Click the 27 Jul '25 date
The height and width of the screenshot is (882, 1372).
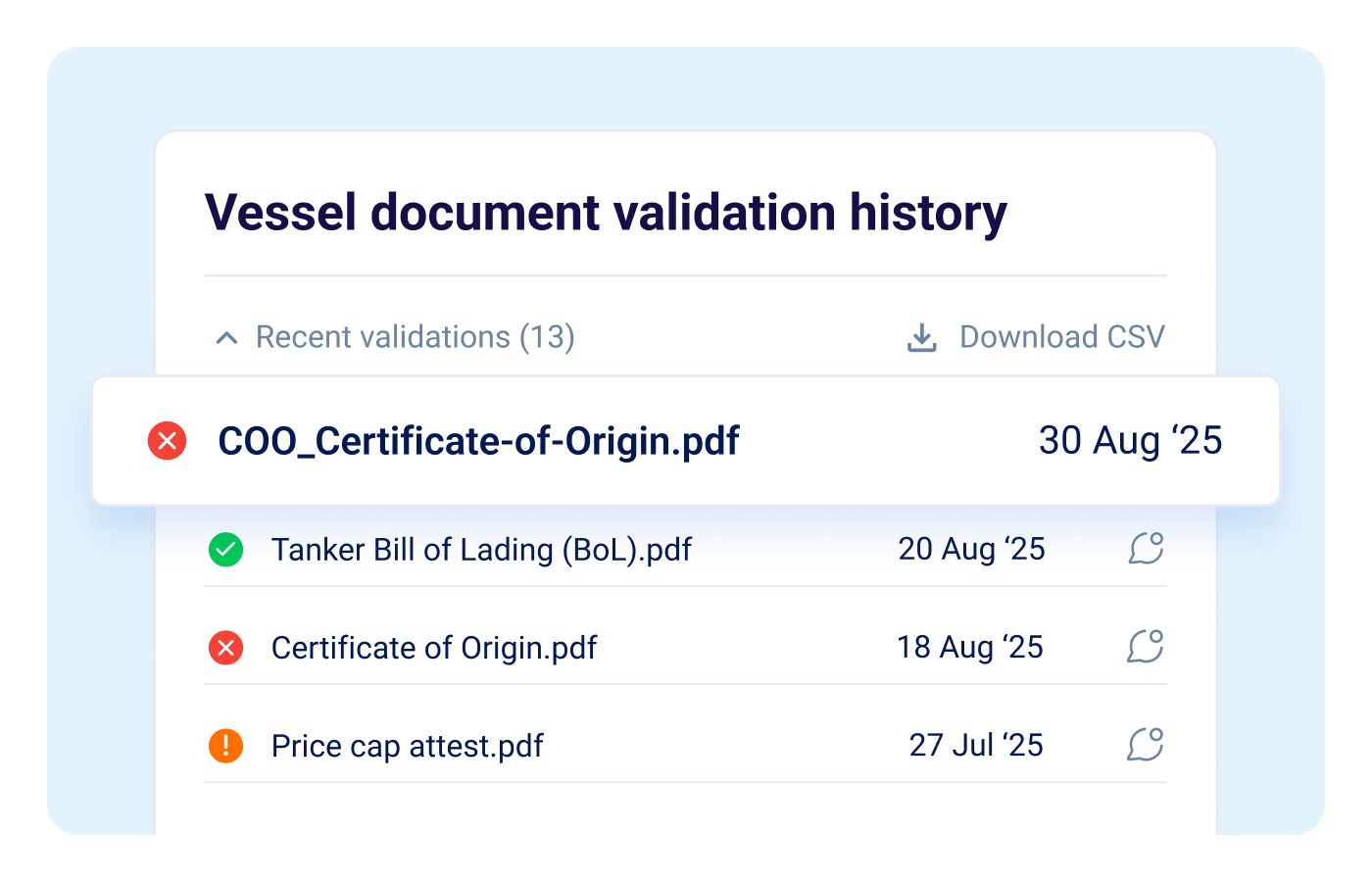pos(975,745)
